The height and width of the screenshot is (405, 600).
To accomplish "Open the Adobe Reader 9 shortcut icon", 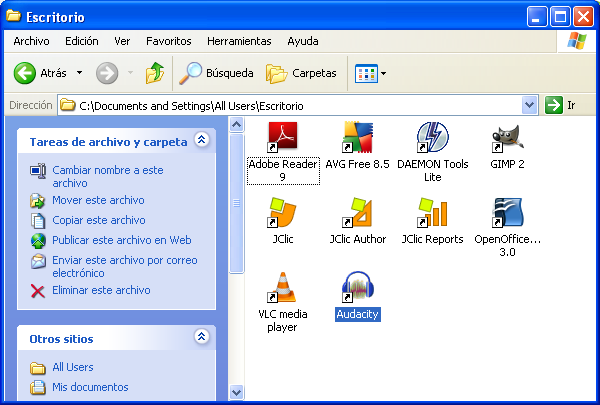I will point(283,137).
